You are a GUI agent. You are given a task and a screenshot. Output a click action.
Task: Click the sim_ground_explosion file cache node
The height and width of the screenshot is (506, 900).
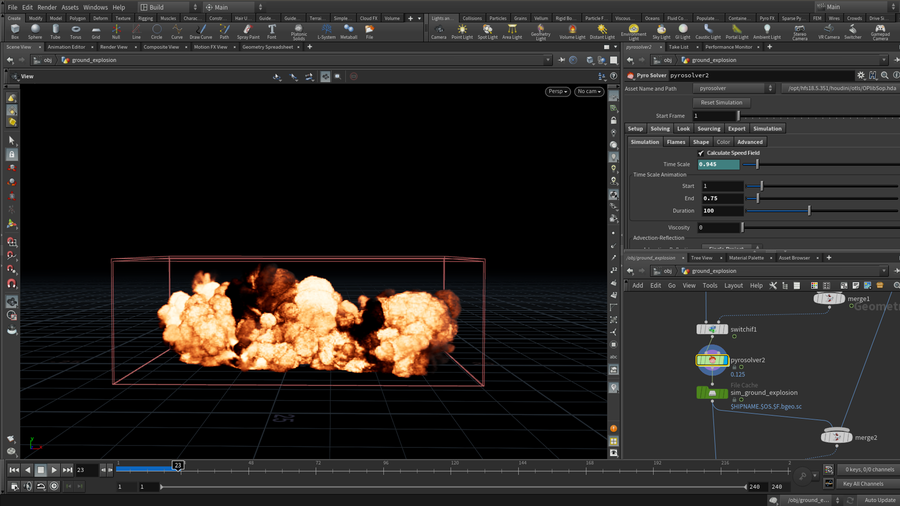coord(712,393)
